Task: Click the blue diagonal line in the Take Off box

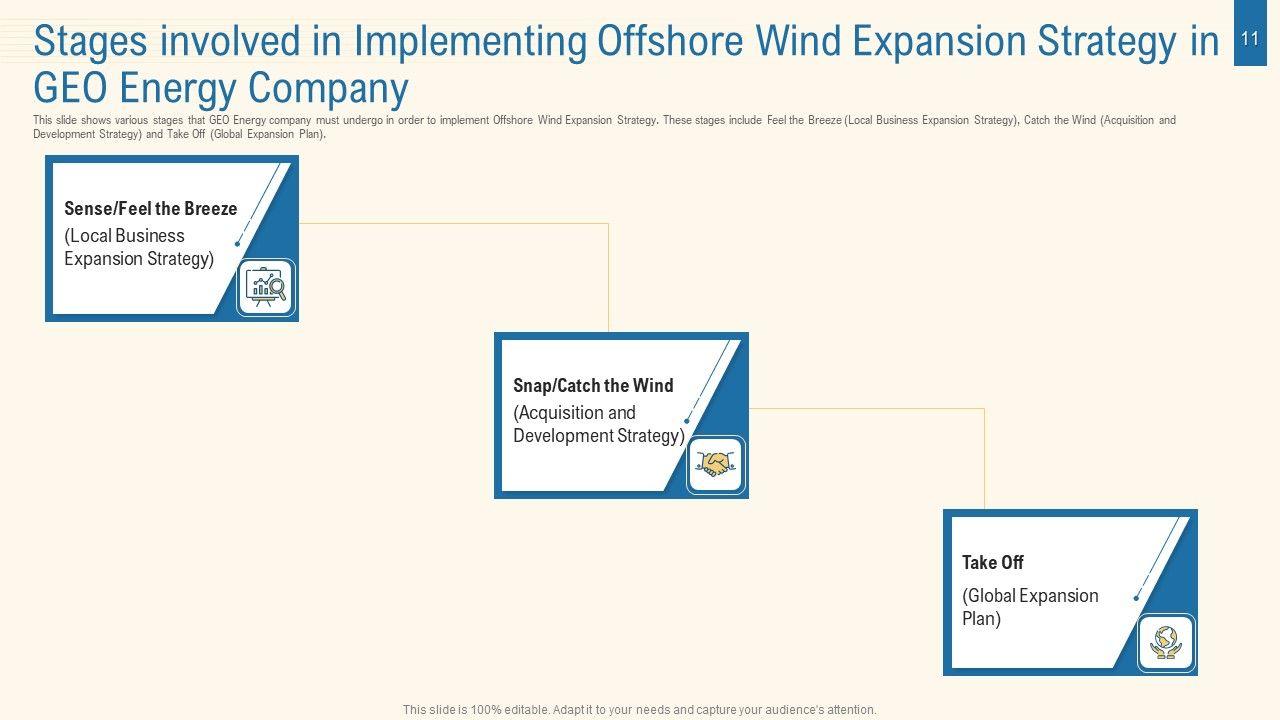Action: point(1160,557)
